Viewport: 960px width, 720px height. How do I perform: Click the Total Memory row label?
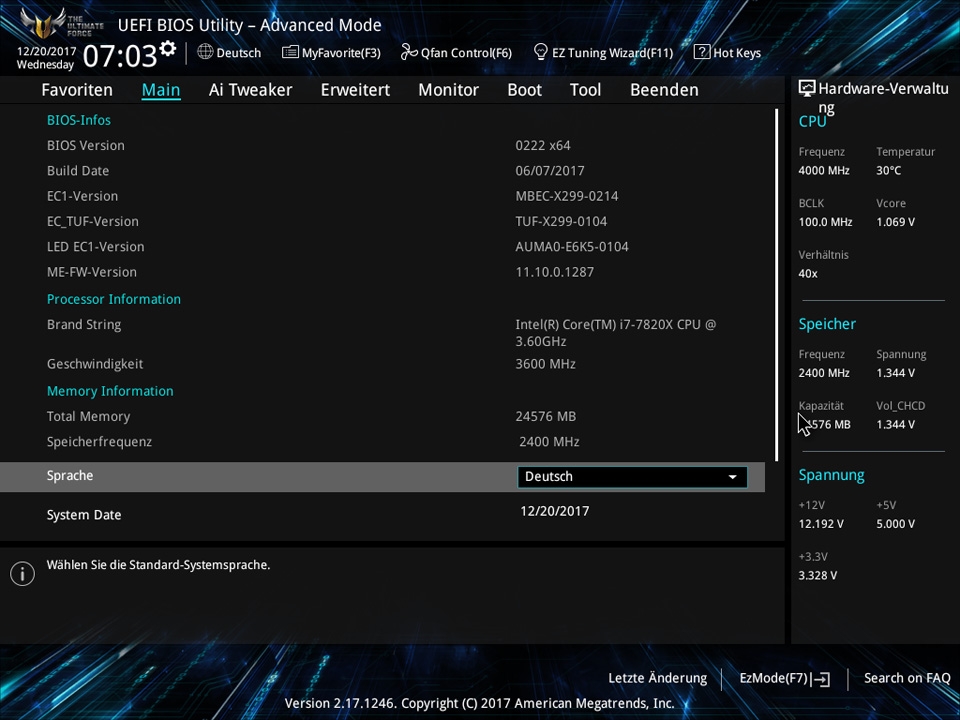click(89, 417)
